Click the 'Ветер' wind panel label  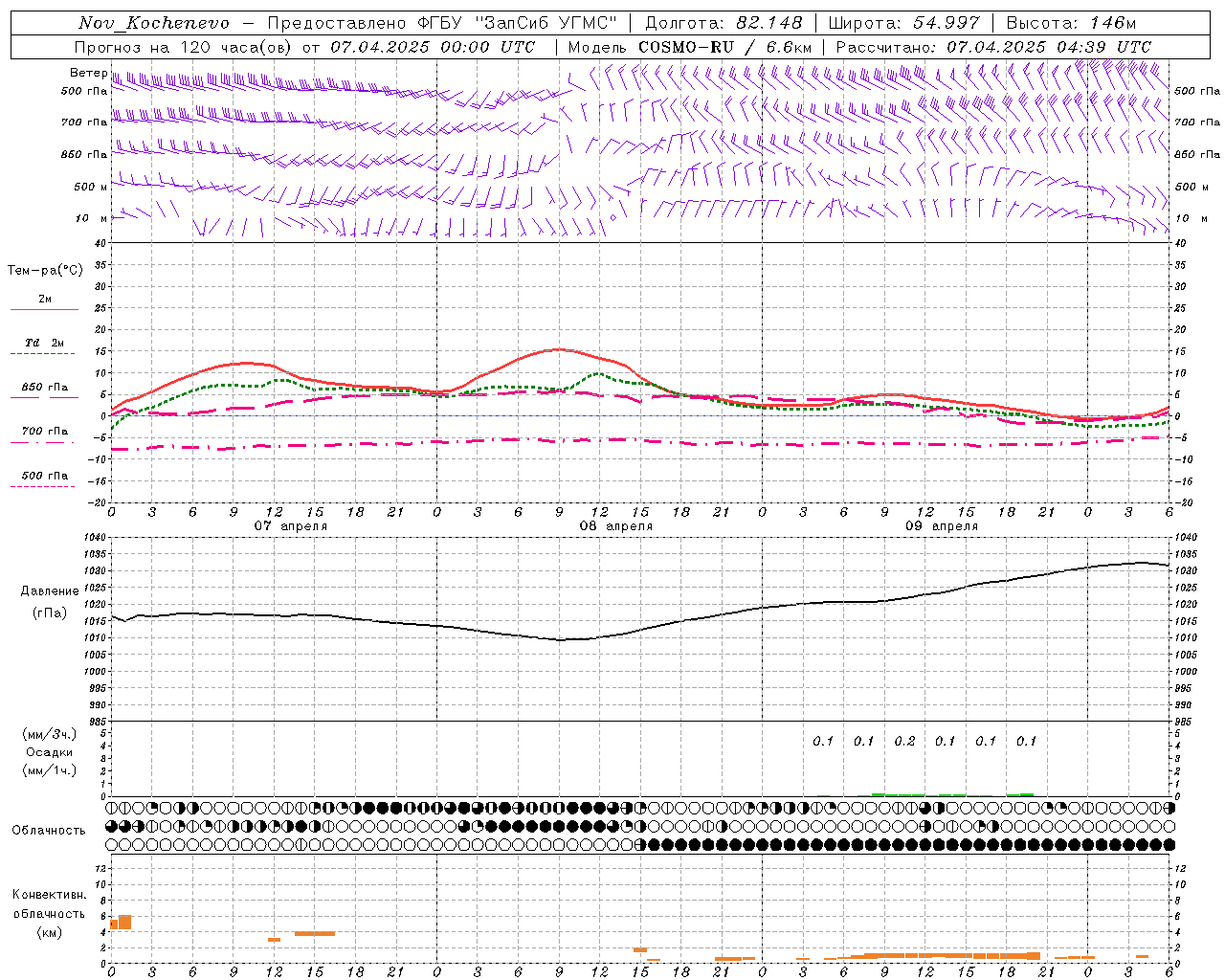[89, 73]
